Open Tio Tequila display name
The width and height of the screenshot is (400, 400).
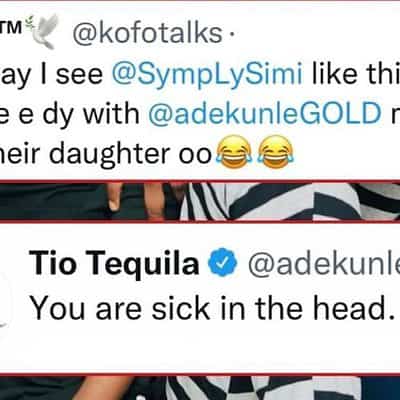114,263
